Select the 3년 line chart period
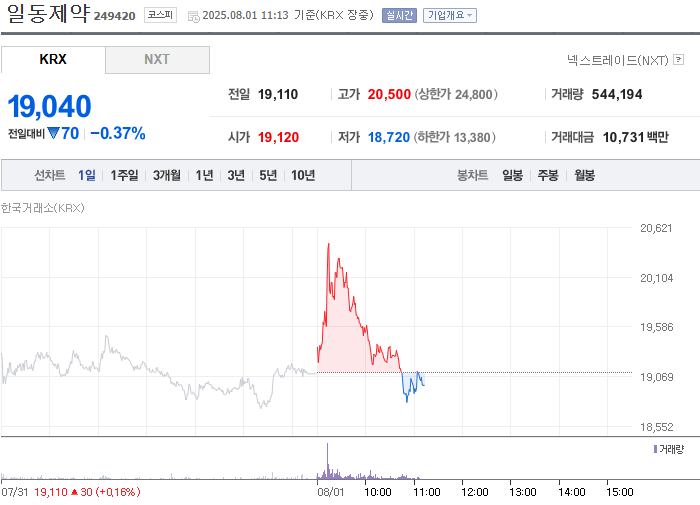Screen dimensions: 700x505 point(236,175)
